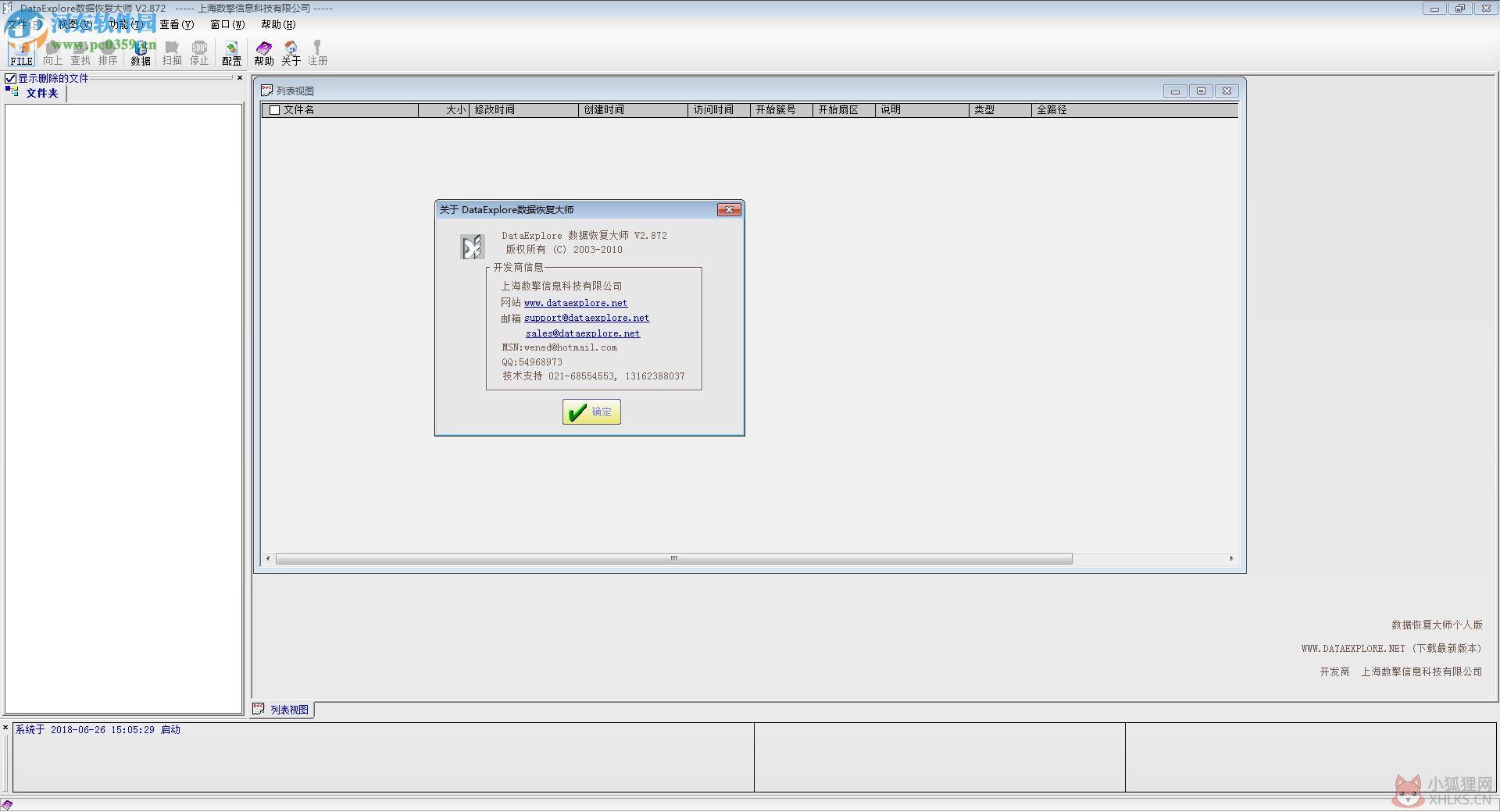
Task: Click the 查找 (Find) toolbar icon
Action: (x=80, y=53)
